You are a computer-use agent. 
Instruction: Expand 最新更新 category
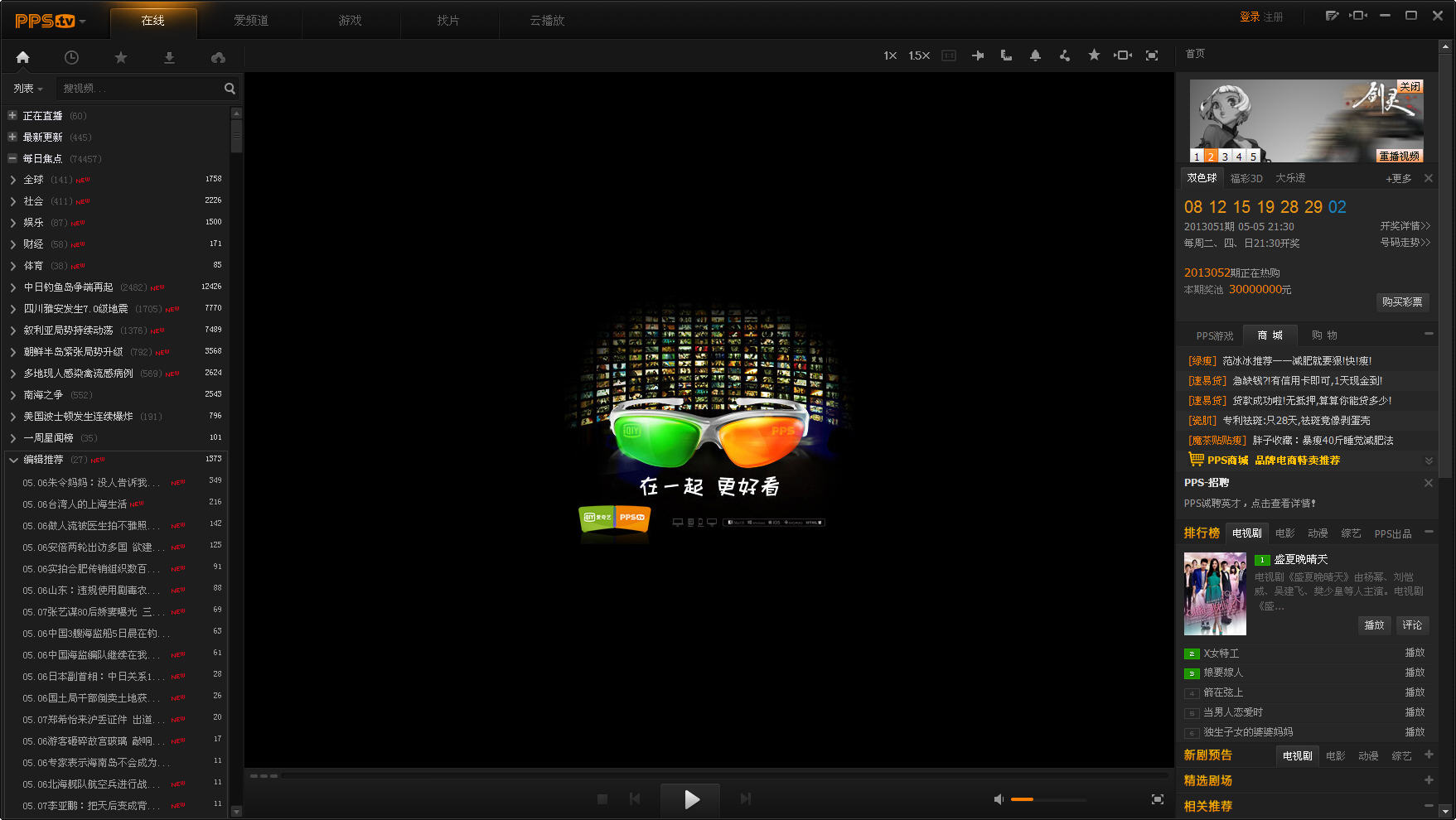click(12, 137)
